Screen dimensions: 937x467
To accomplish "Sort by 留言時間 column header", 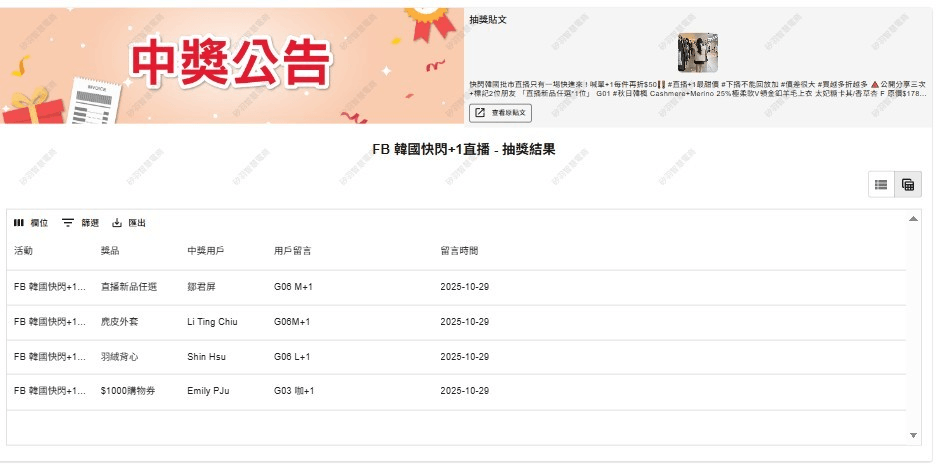I will pos(459,250).
